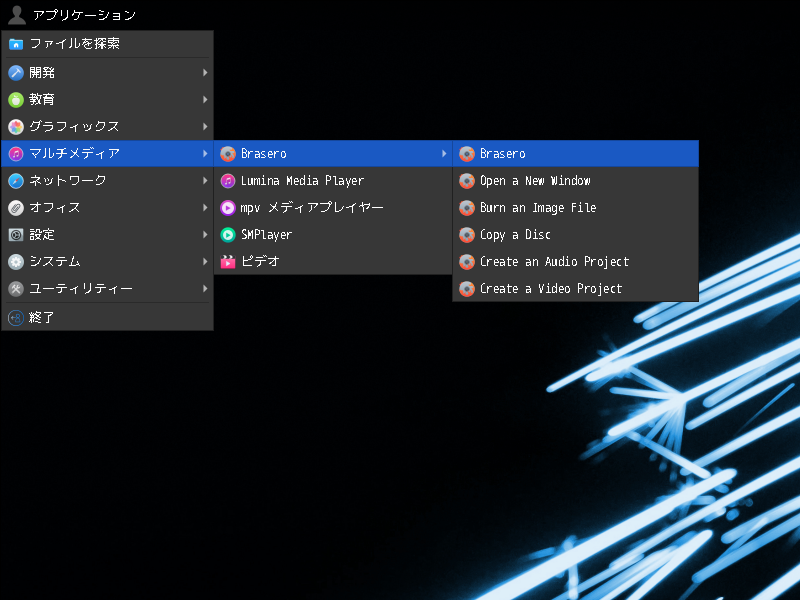
Task: Click the ファイルを探索 folder icon
Action: (x=16, y=44)
